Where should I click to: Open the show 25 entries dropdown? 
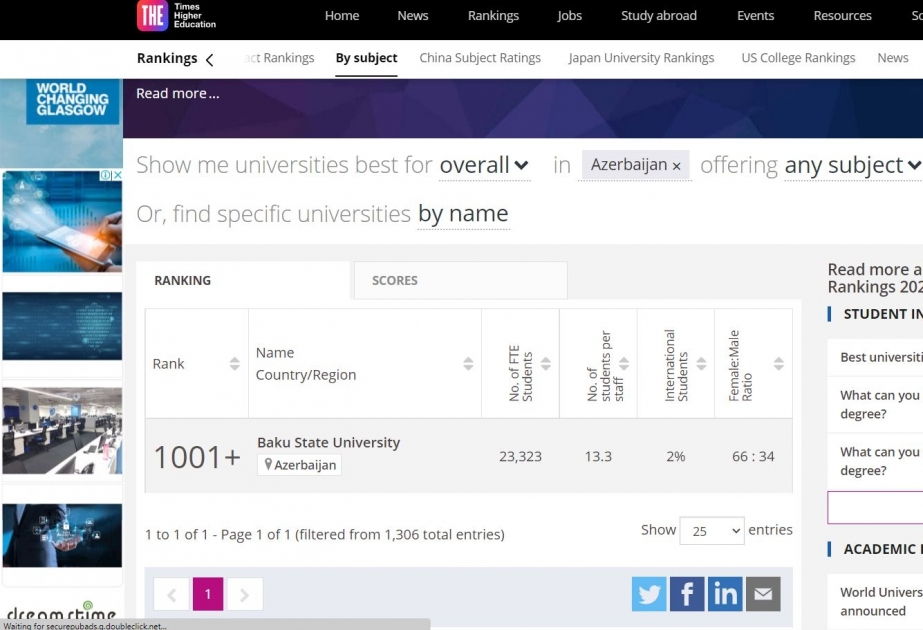click(x=712, y=530)
